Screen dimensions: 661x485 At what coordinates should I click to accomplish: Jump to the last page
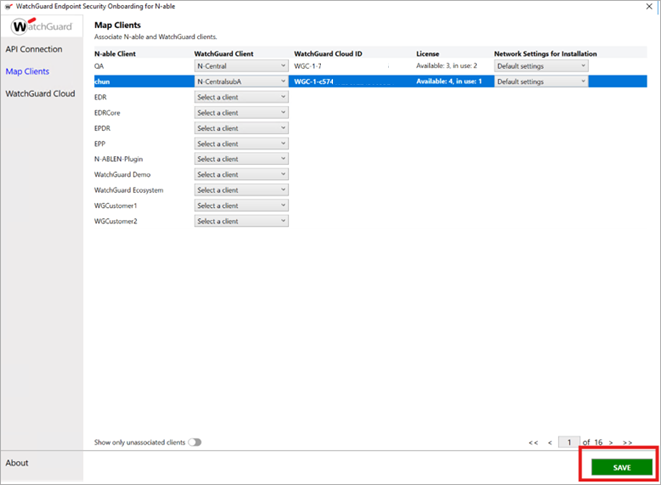[x=627, y=442]
